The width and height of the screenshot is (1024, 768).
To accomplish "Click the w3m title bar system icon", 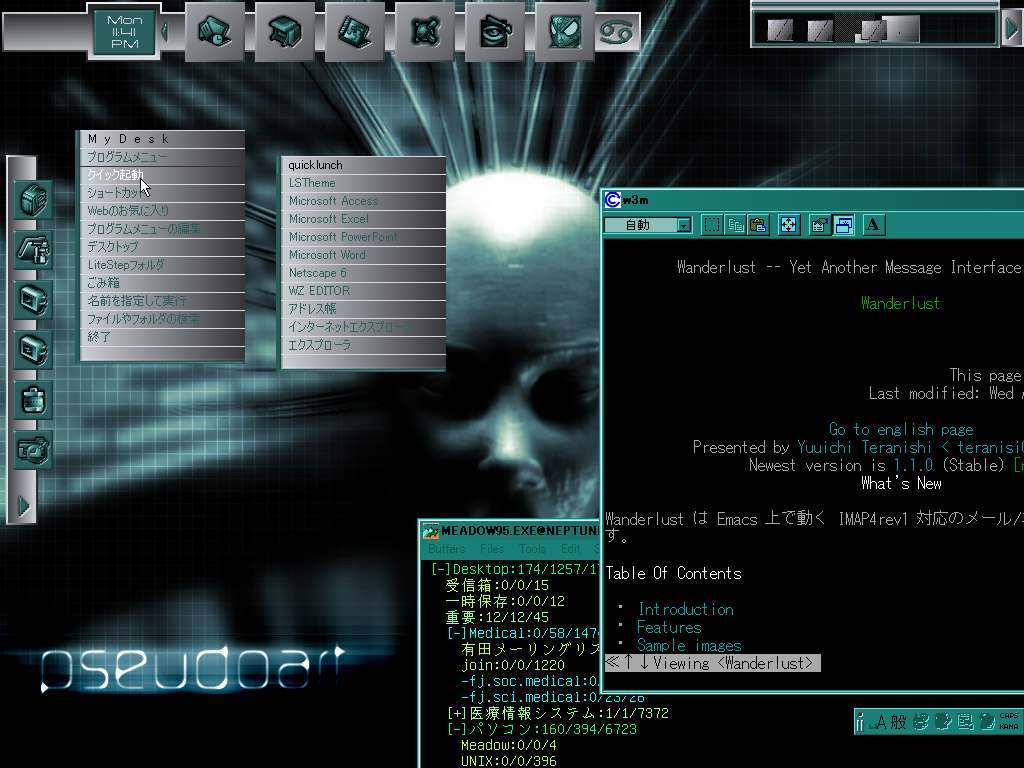I will point(612,200).
